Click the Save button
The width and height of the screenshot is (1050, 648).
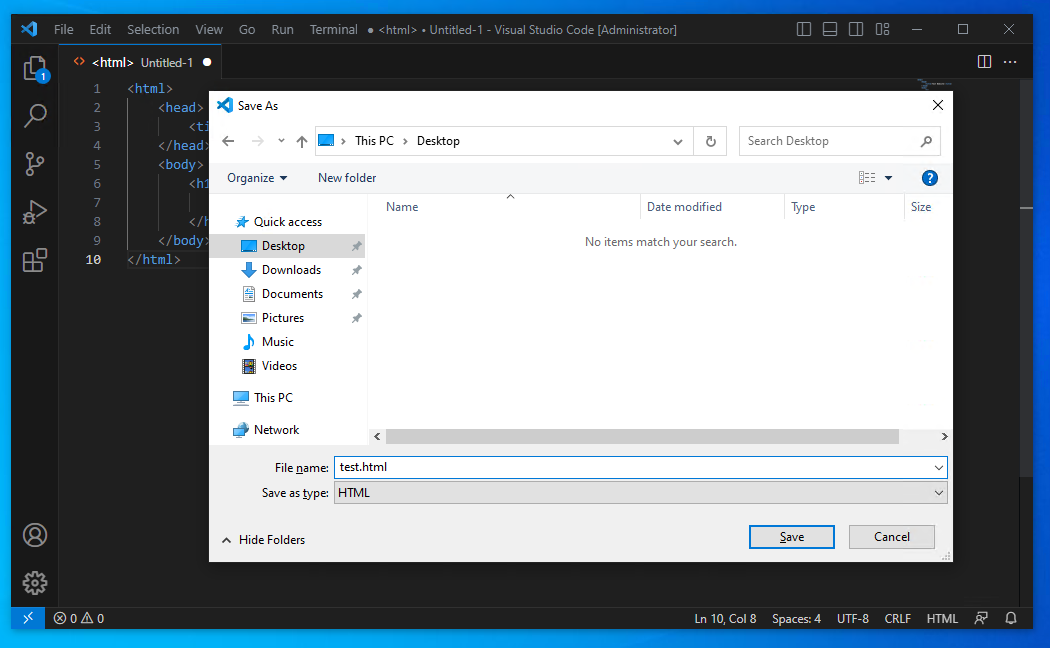(x=792, y=537)
